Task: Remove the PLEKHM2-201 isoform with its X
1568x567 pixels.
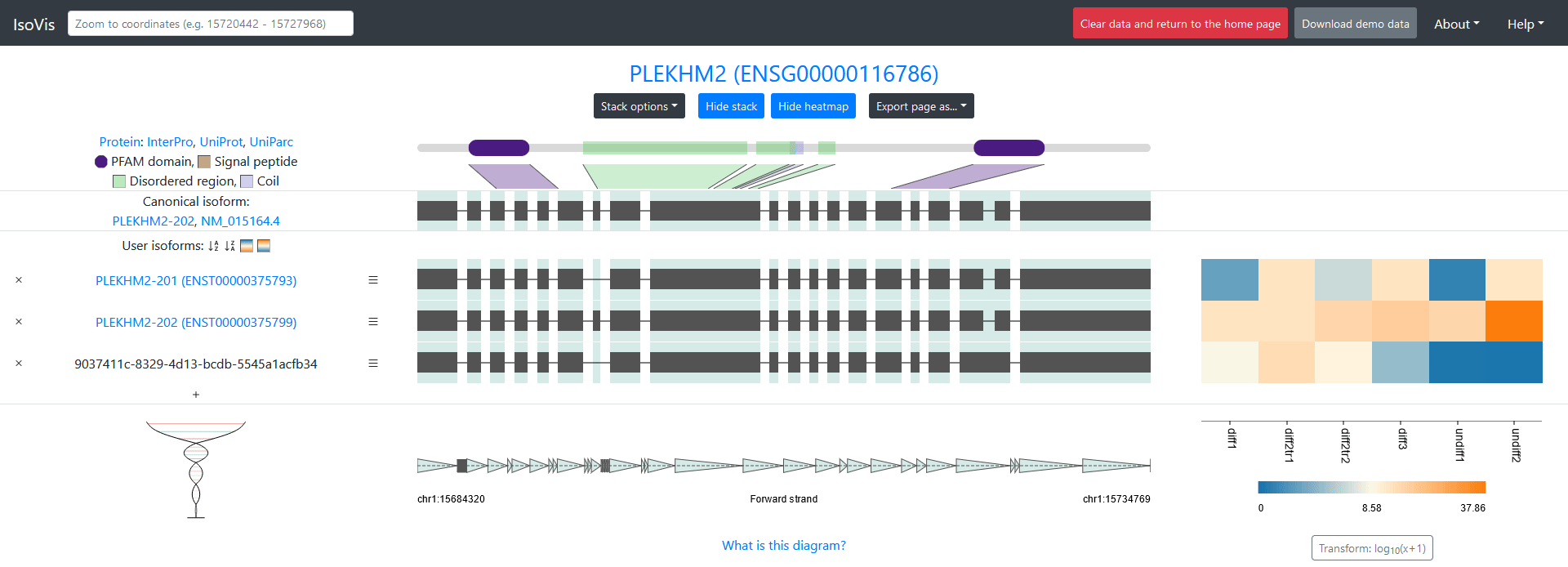Action: [19, 280]
